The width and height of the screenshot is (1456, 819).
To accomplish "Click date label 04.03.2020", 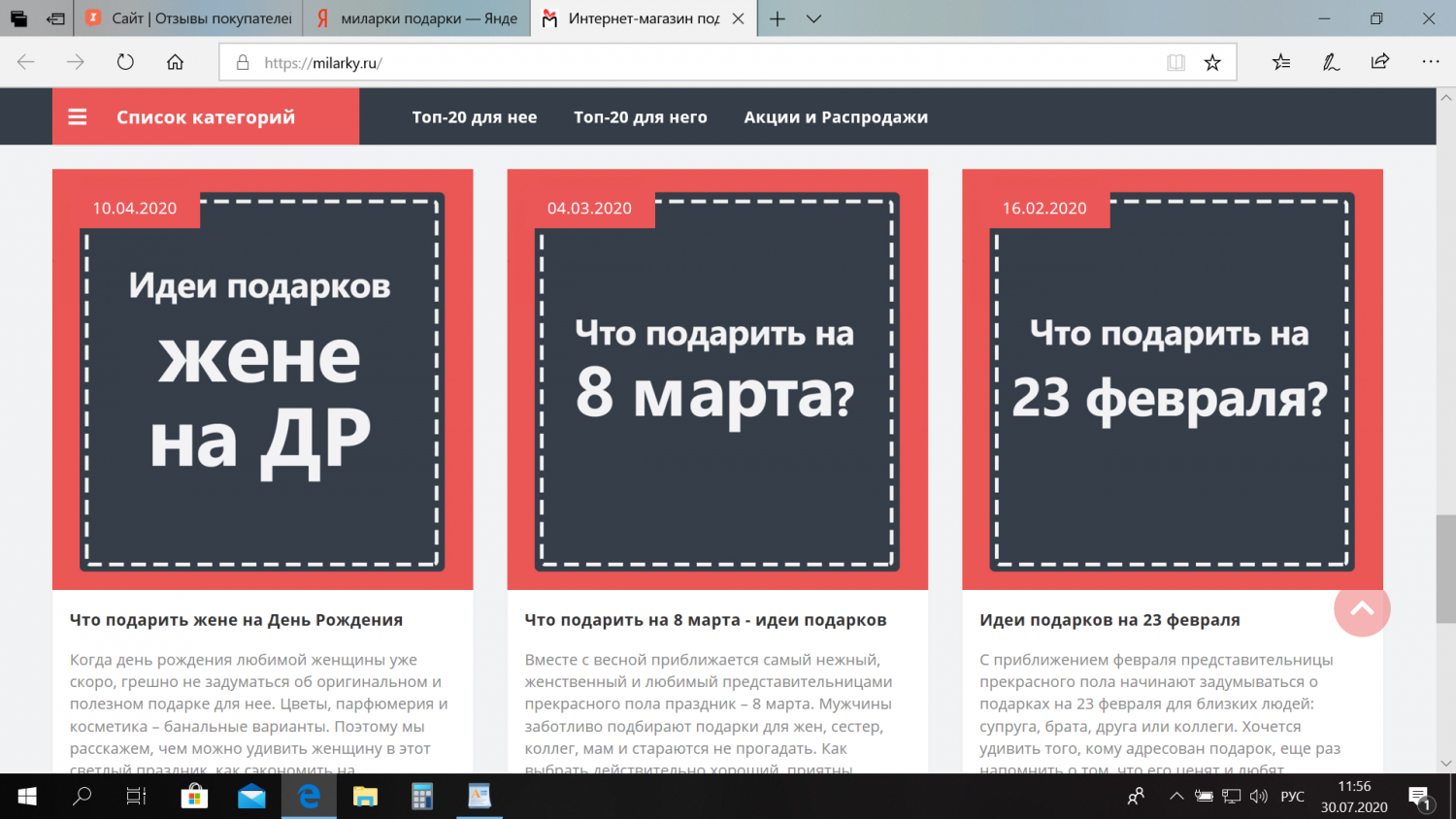I will tap(589, 208).
